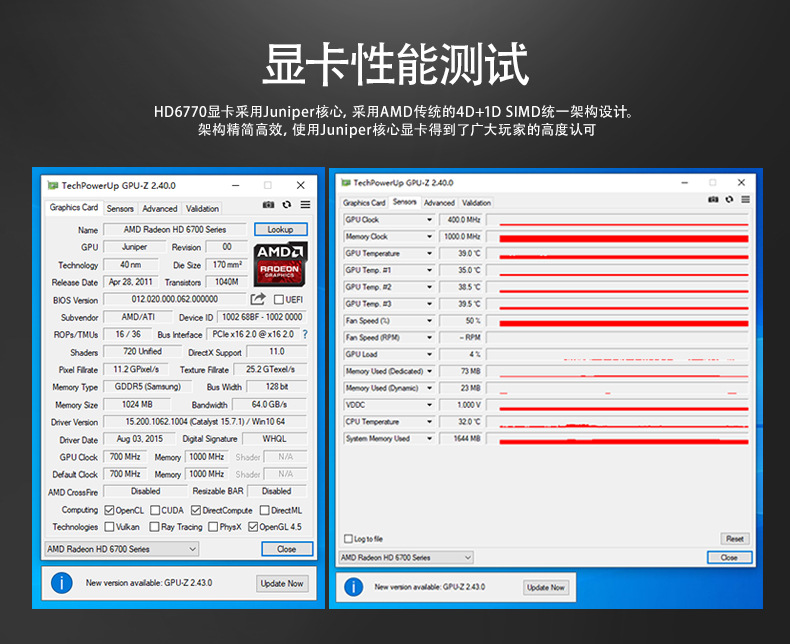Image resolution: width=790 pixels, height=644 pixels.
Task: Select Graphics Card tab in left window
Action: [74, 207]
